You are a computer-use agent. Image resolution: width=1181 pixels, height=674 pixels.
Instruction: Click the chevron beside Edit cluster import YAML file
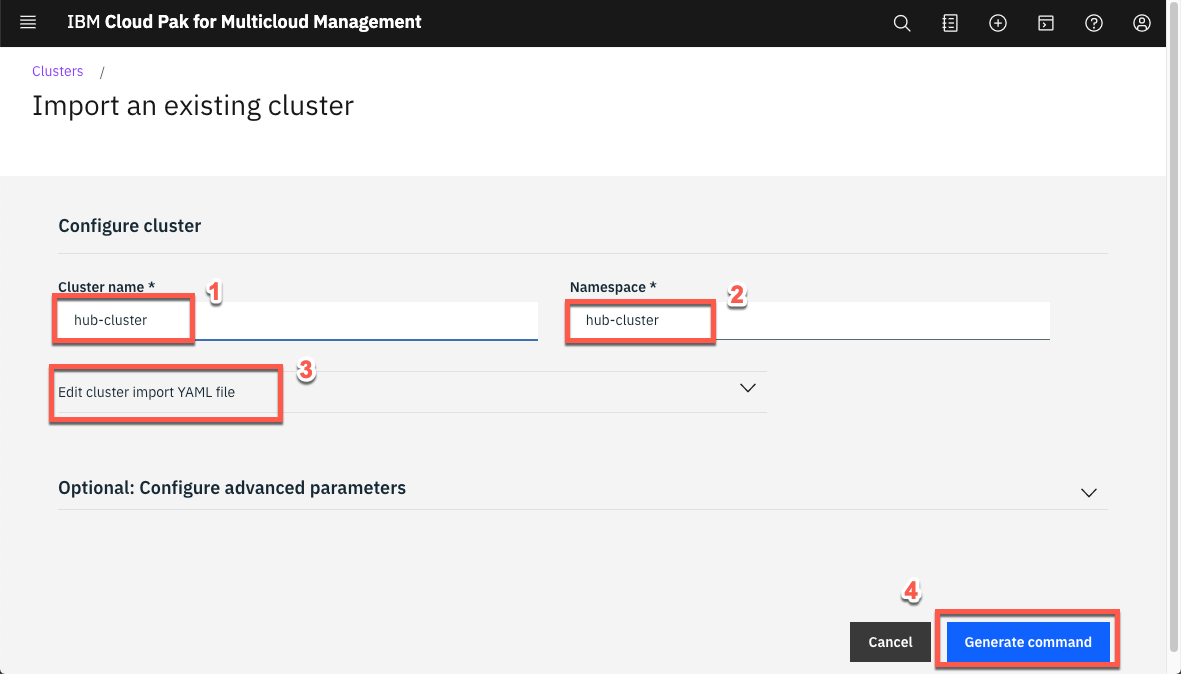coord(747,388)
